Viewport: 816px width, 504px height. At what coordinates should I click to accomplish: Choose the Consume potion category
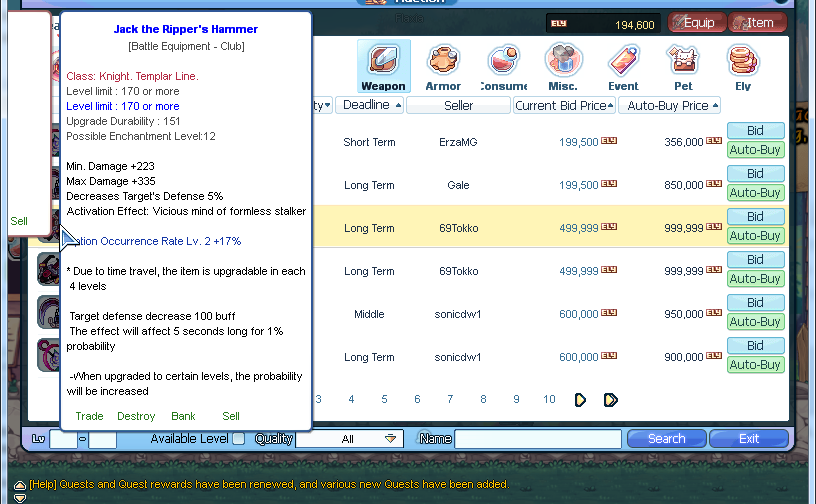pos(503,67)
